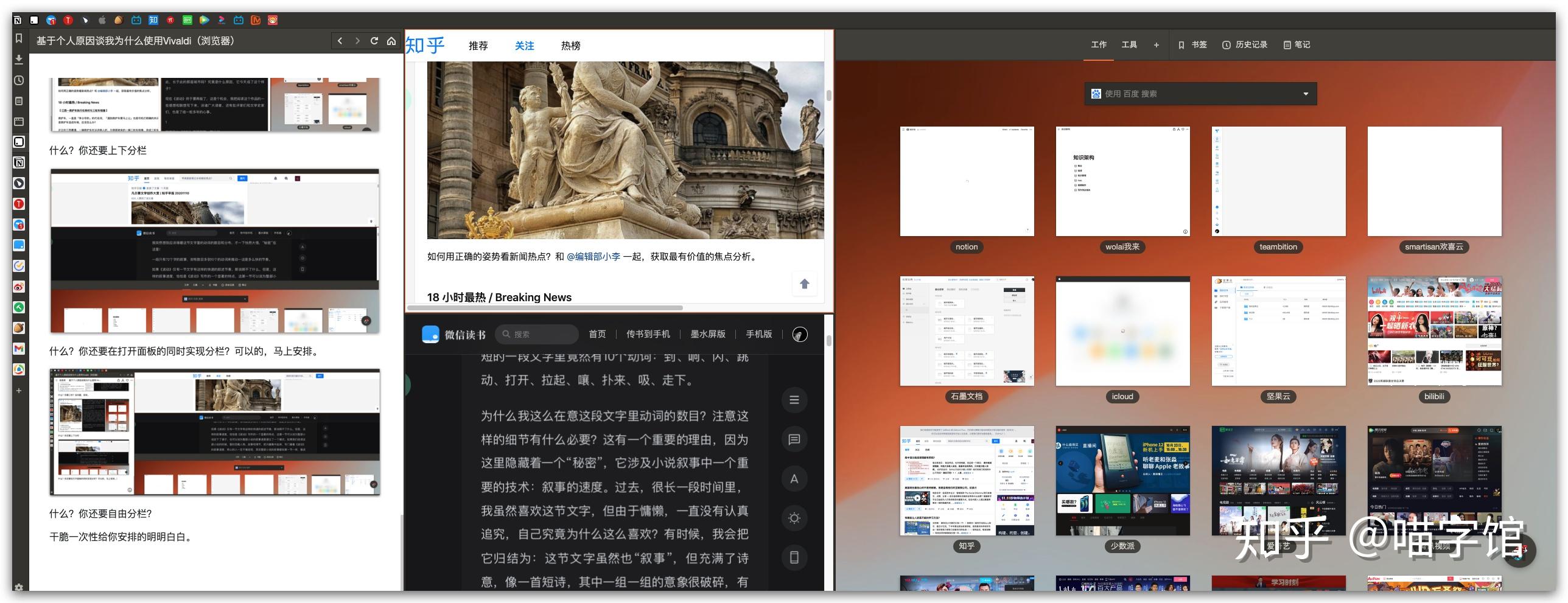Toggle WeRead light/dark theme sun icon

click(x=794, y=518)
